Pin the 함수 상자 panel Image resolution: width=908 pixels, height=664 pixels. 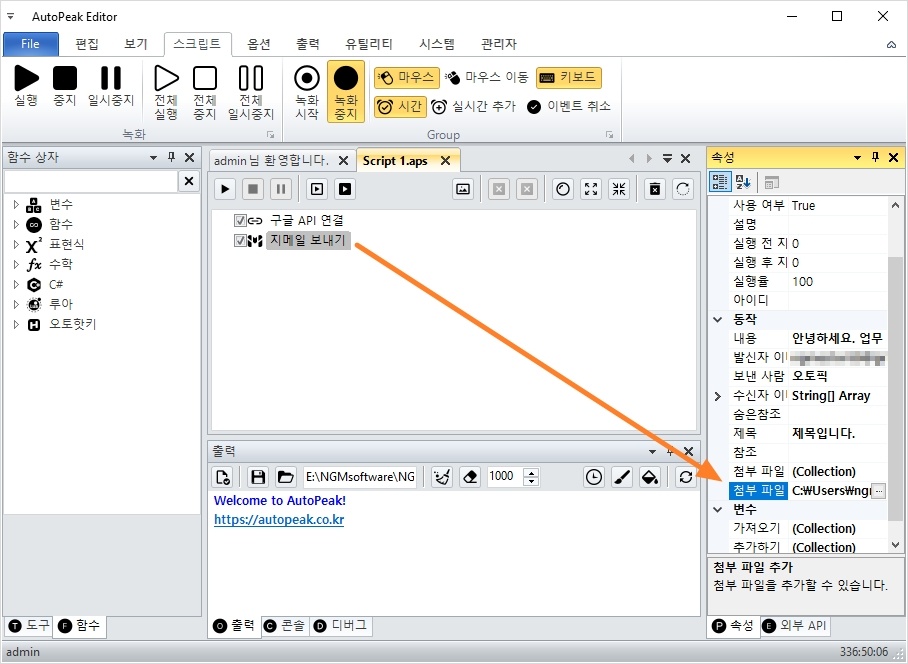click(171, 157)
